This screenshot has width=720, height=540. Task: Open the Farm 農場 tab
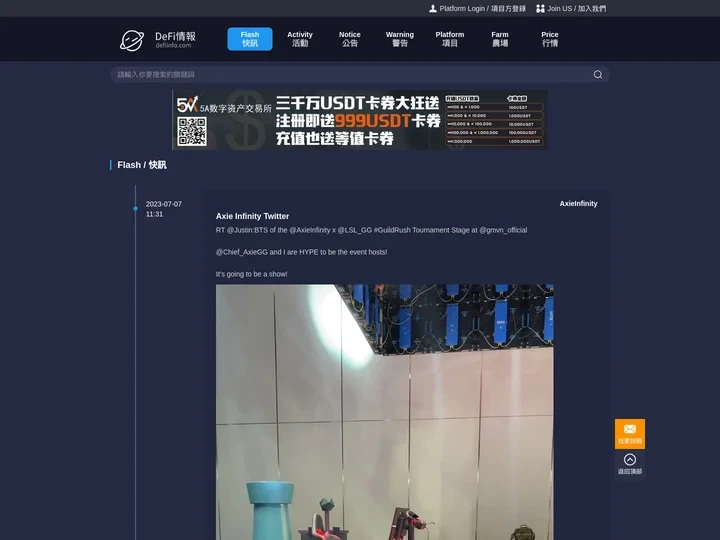pyautogui.click(x=500, y=39)
